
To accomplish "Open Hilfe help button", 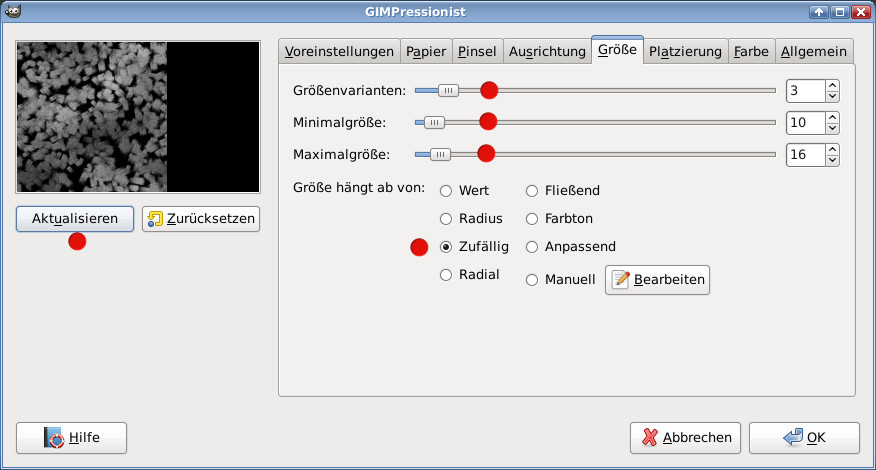I will point(71,438).
